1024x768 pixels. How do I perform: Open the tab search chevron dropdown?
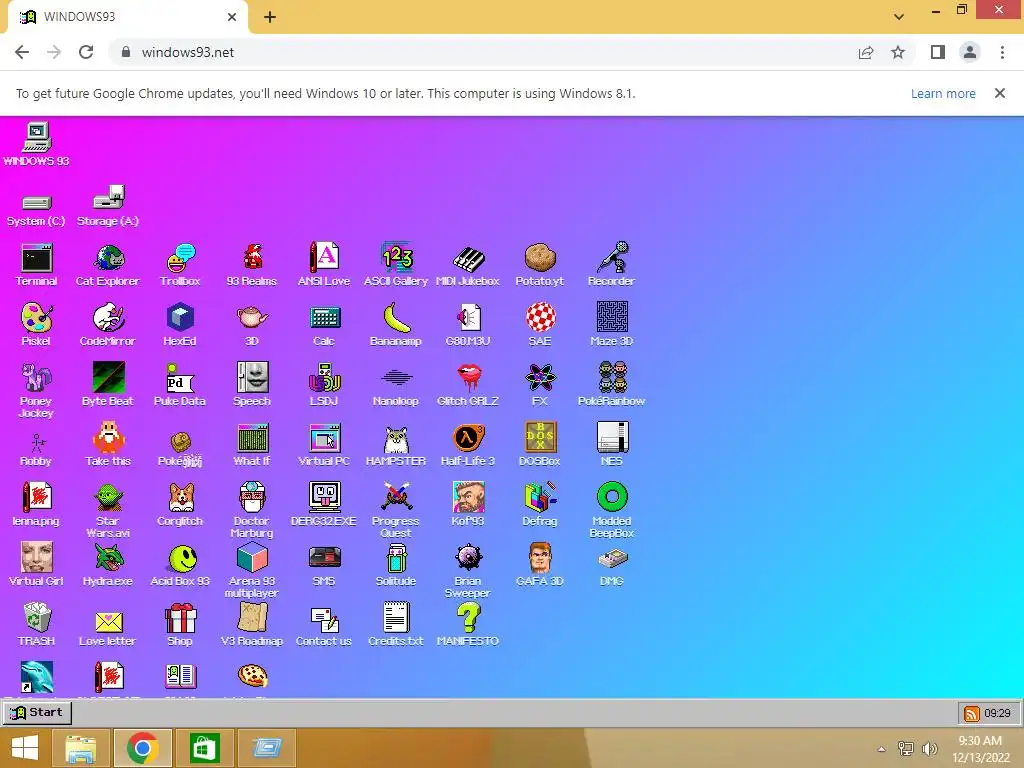click(899, 17)
